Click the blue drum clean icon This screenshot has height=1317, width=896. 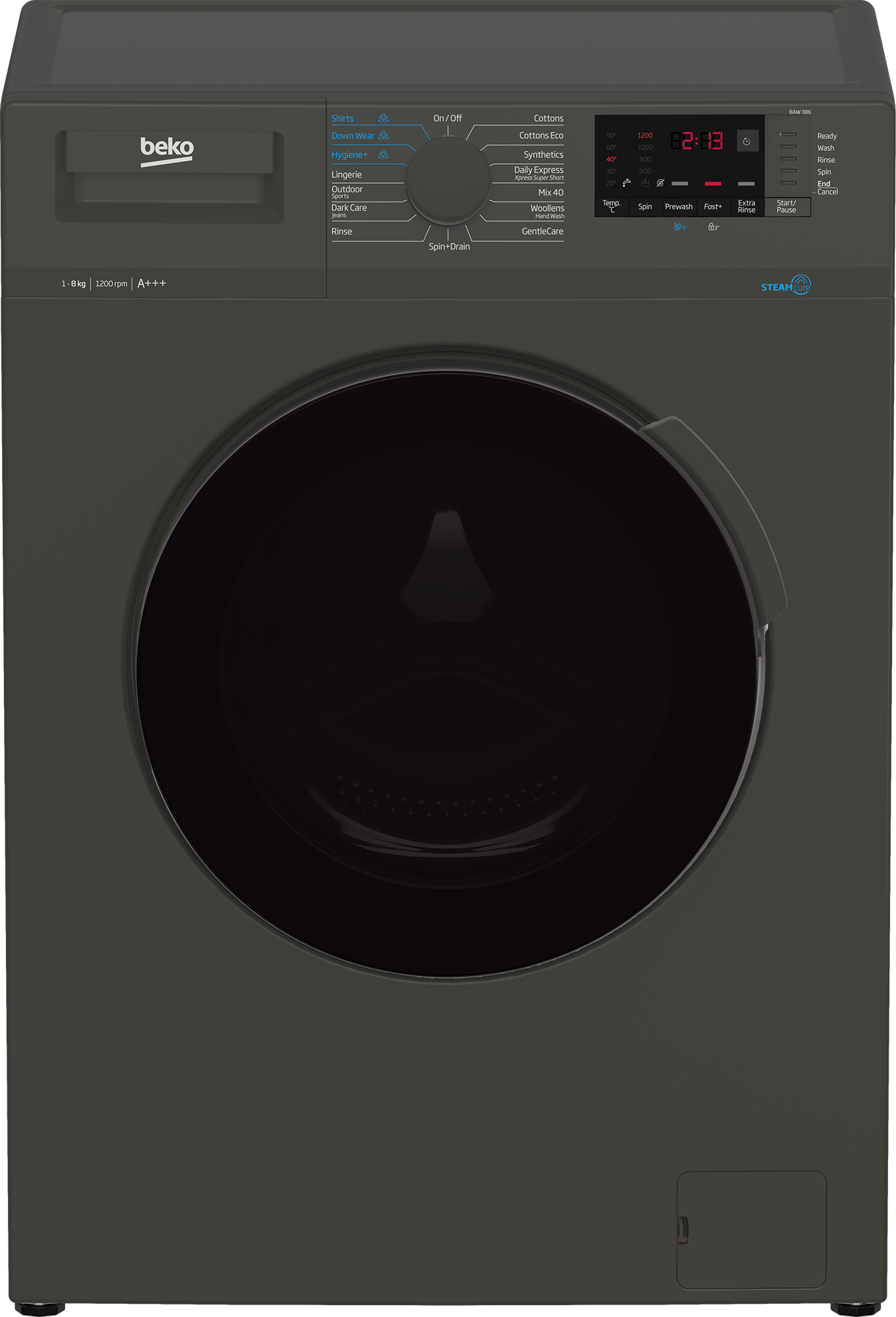(679, 227)
